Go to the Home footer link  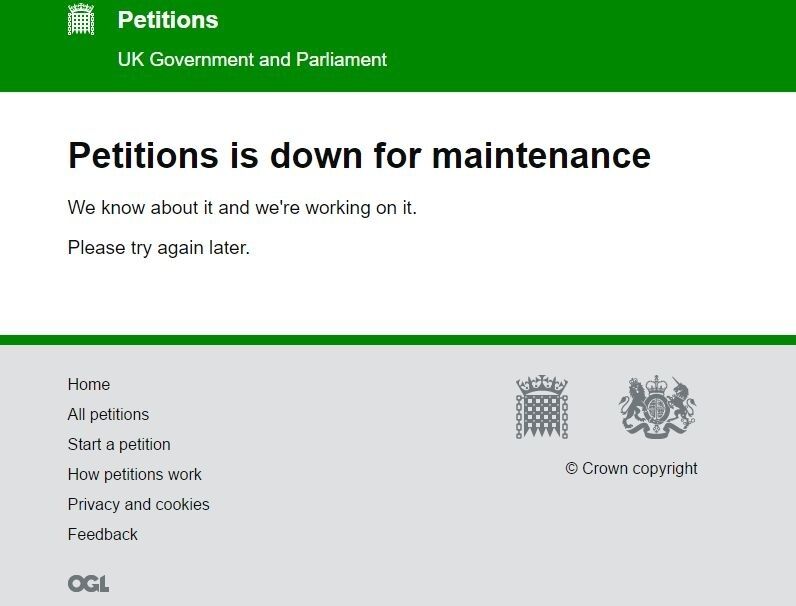point(89,385)
